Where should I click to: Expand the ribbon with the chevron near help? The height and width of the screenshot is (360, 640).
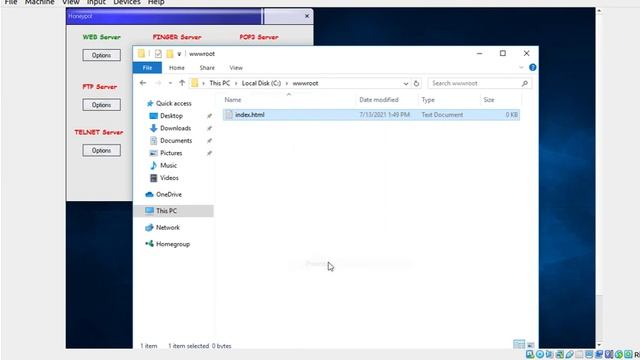(521, 67)
